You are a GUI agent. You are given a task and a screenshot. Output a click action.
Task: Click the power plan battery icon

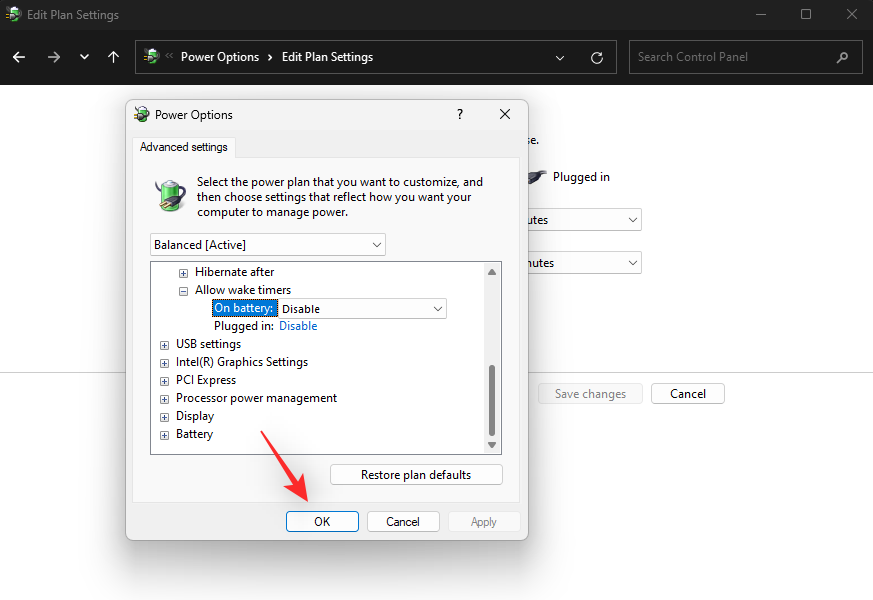point(170,194)
